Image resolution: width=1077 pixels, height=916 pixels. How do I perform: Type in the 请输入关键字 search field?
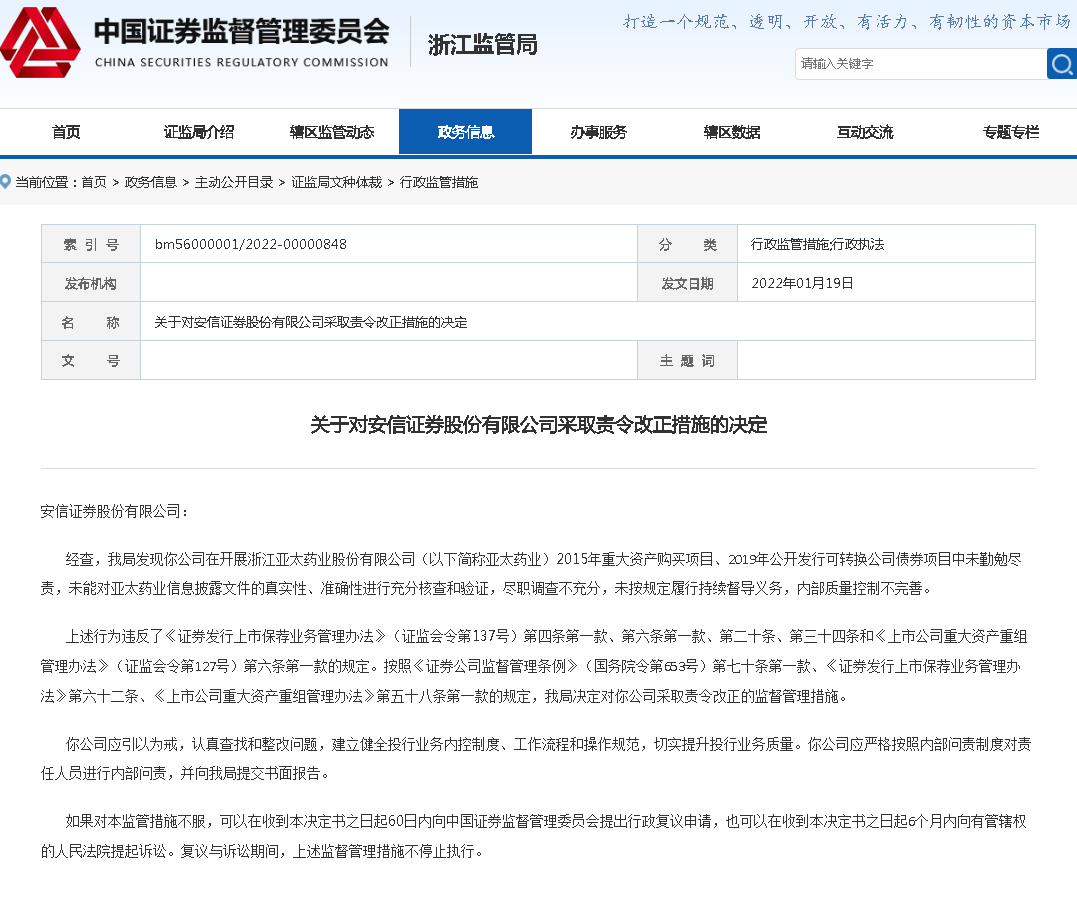click(x=920, y=64)
